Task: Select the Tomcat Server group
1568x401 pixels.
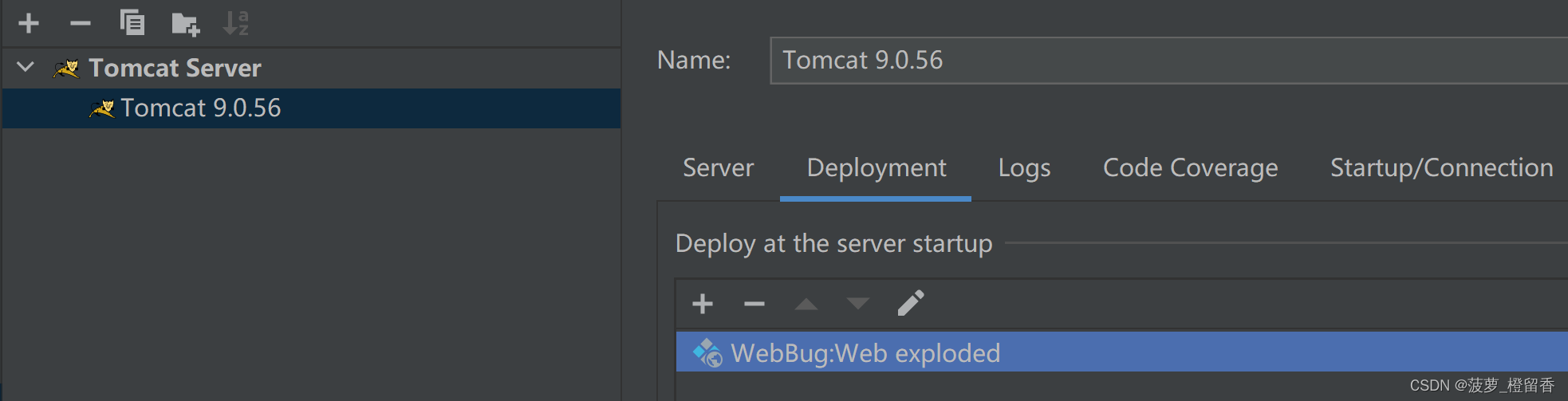Action: (311, 68)
